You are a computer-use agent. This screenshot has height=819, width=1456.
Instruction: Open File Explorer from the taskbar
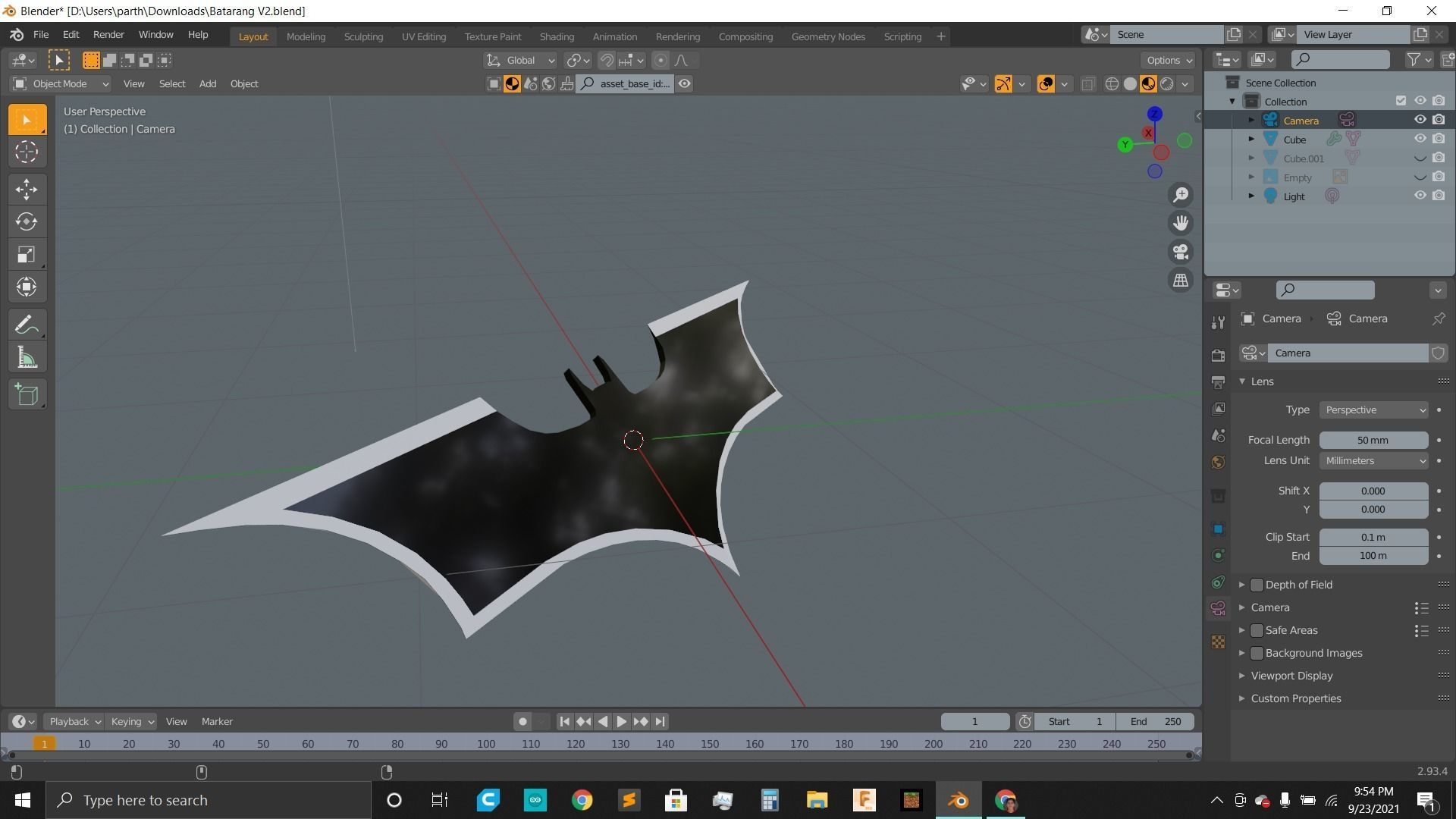click(x=817, y=801)
